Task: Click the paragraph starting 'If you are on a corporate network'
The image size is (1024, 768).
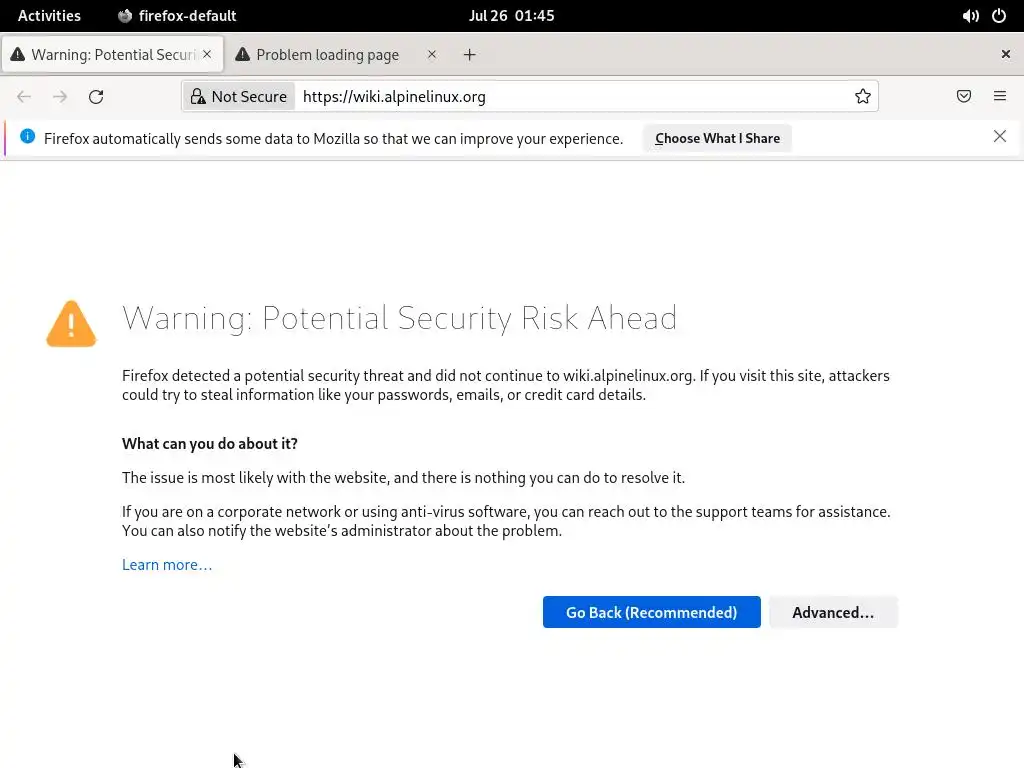Action: click(x=506, y=521)
